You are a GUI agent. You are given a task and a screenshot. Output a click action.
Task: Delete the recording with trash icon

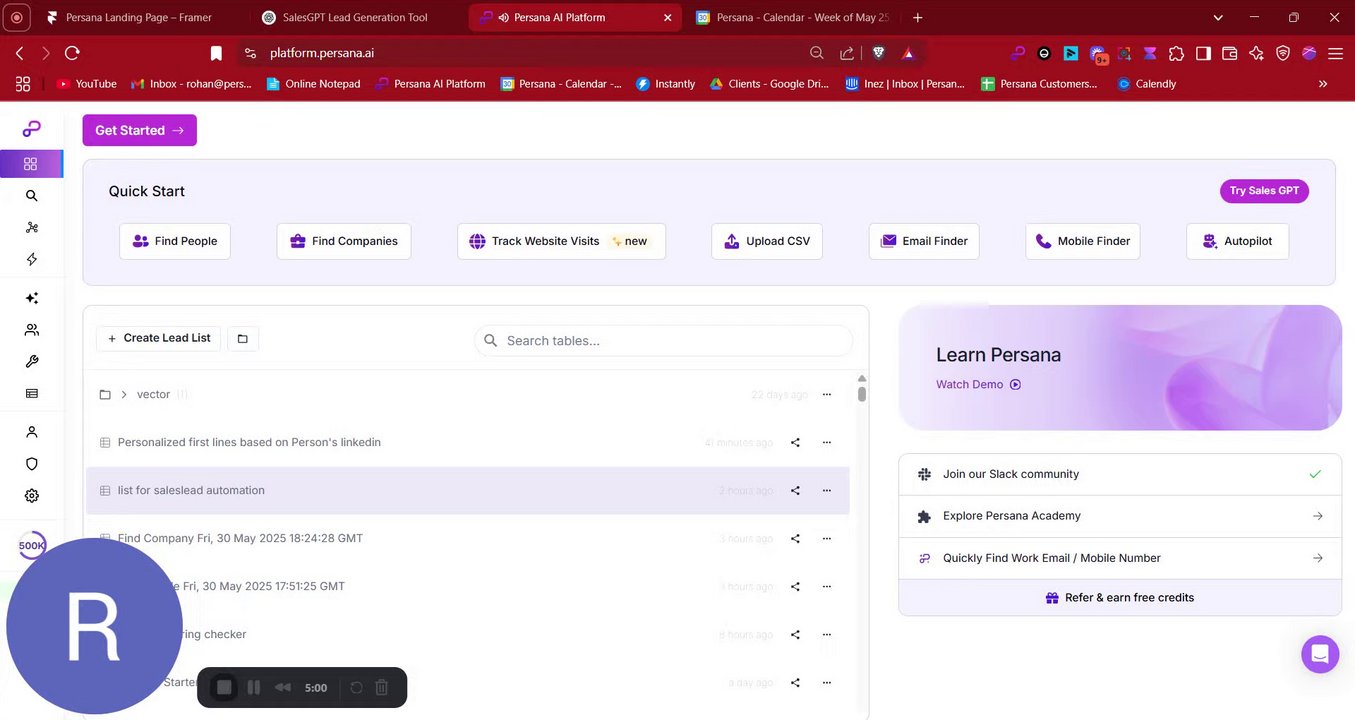coord(381,687)
